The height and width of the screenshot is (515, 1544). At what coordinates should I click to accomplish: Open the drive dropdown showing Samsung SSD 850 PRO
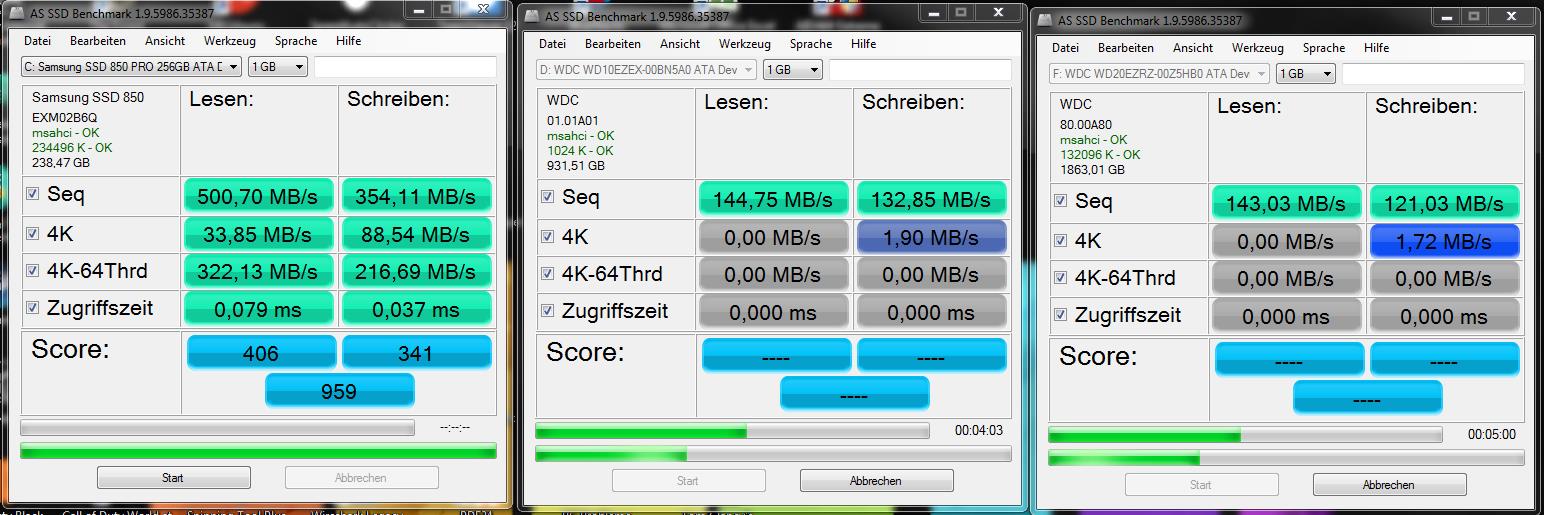pos(131,67)
